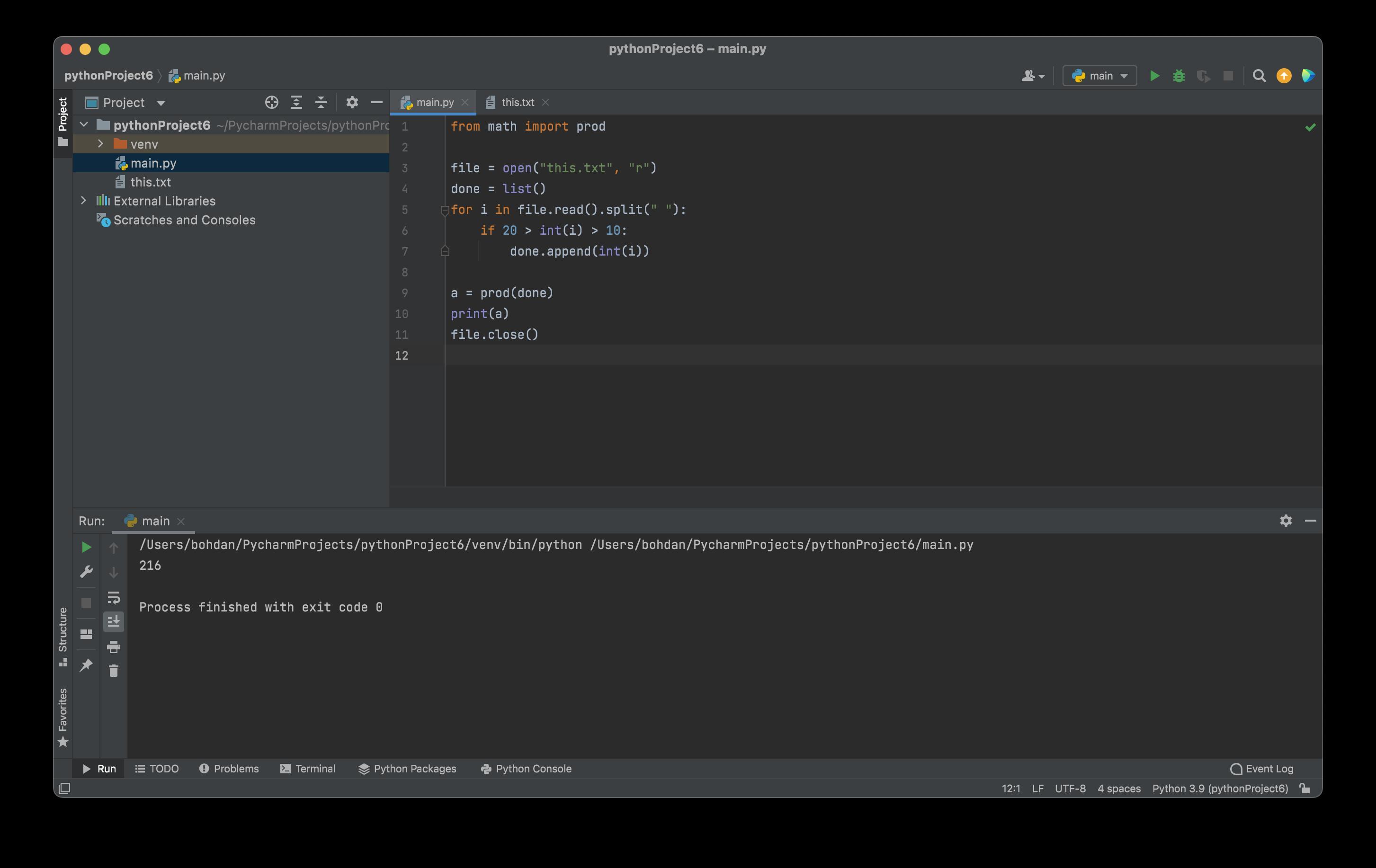1376x868 pixels.
Task: Toggle scroll to end of output
Action: (x=113, y=621)
